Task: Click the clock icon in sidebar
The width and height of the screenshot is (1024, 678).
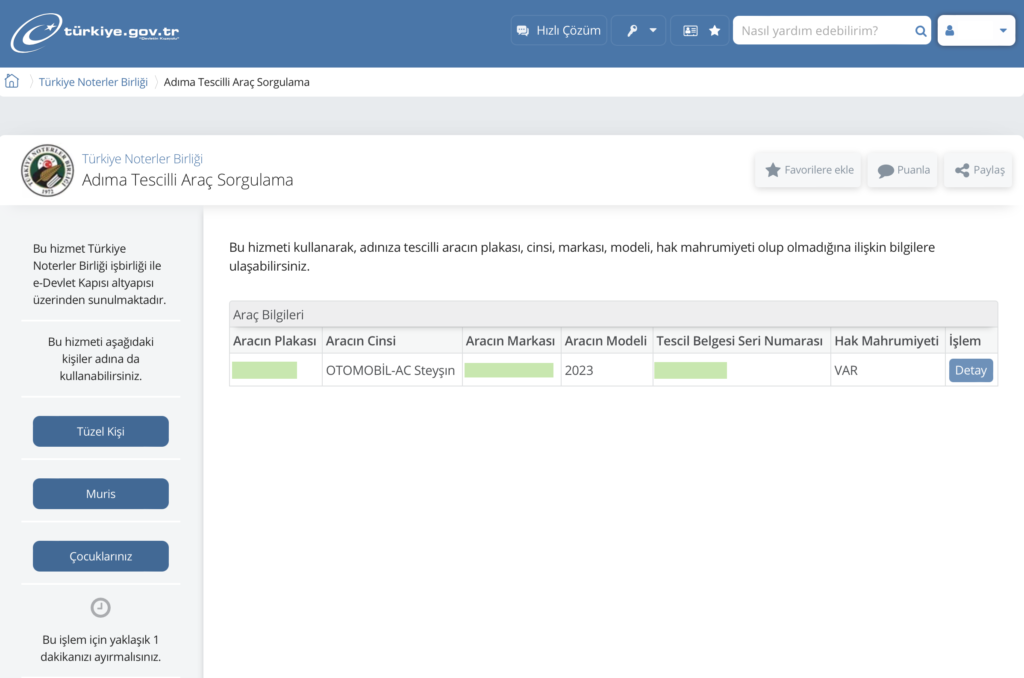Action: tap(101, 607)
